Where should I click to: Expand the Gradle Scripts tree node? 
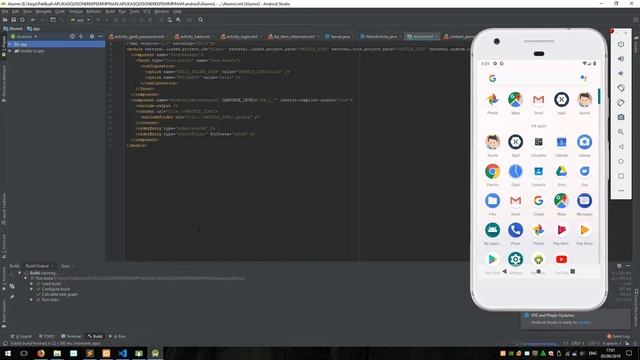(x=10, y=51)
